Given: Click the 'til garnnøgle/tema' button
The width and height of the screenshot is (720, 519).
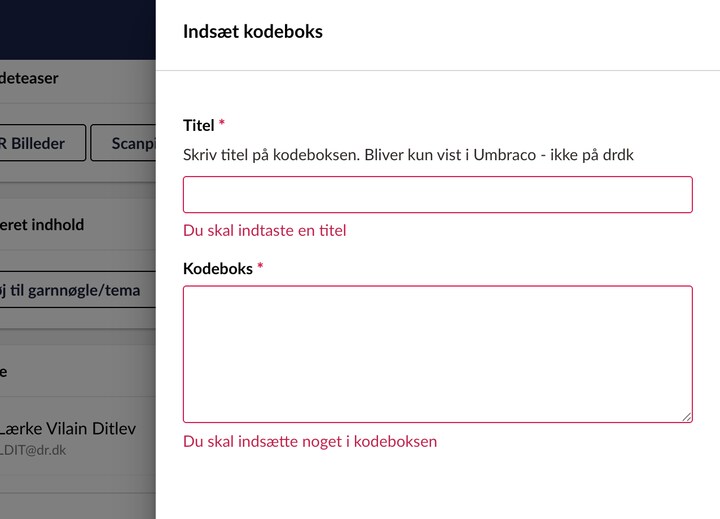Looking at the screenshot, I should coord(72,291).
